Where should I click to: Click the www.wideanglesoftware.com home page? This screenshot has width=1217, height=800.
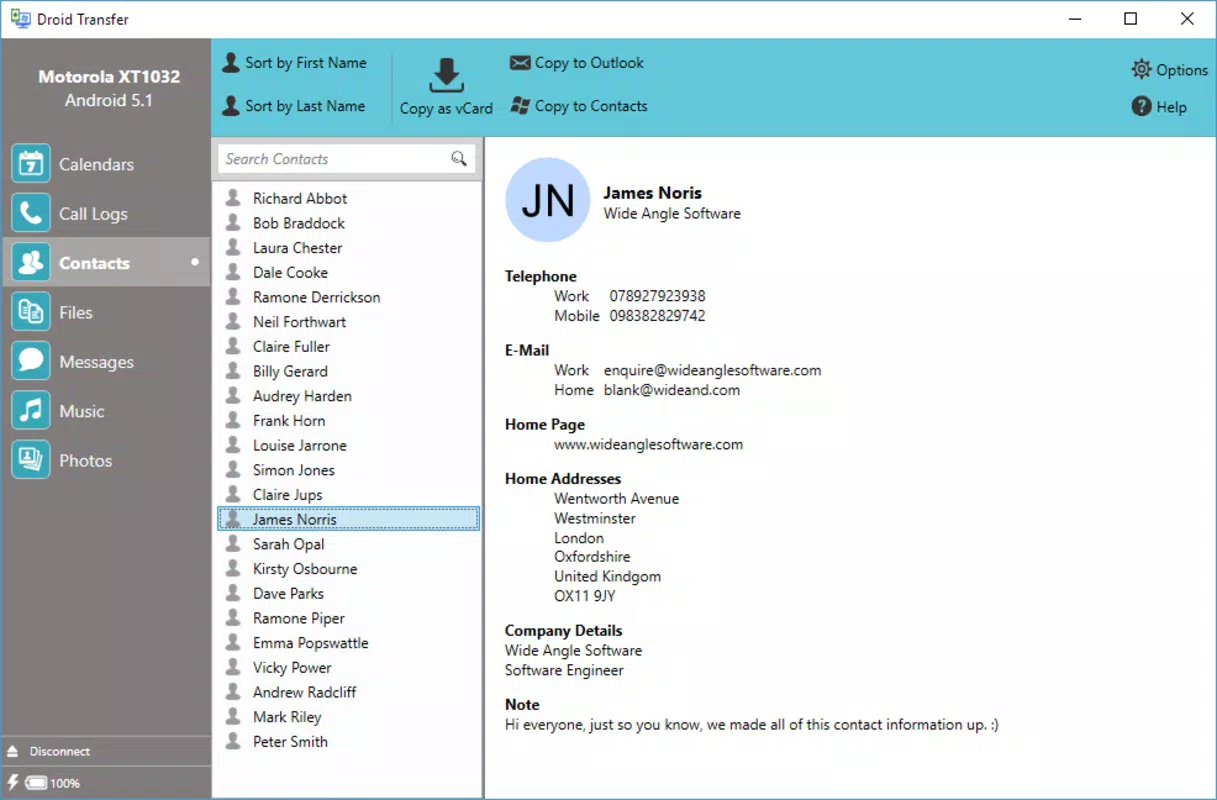649,444
